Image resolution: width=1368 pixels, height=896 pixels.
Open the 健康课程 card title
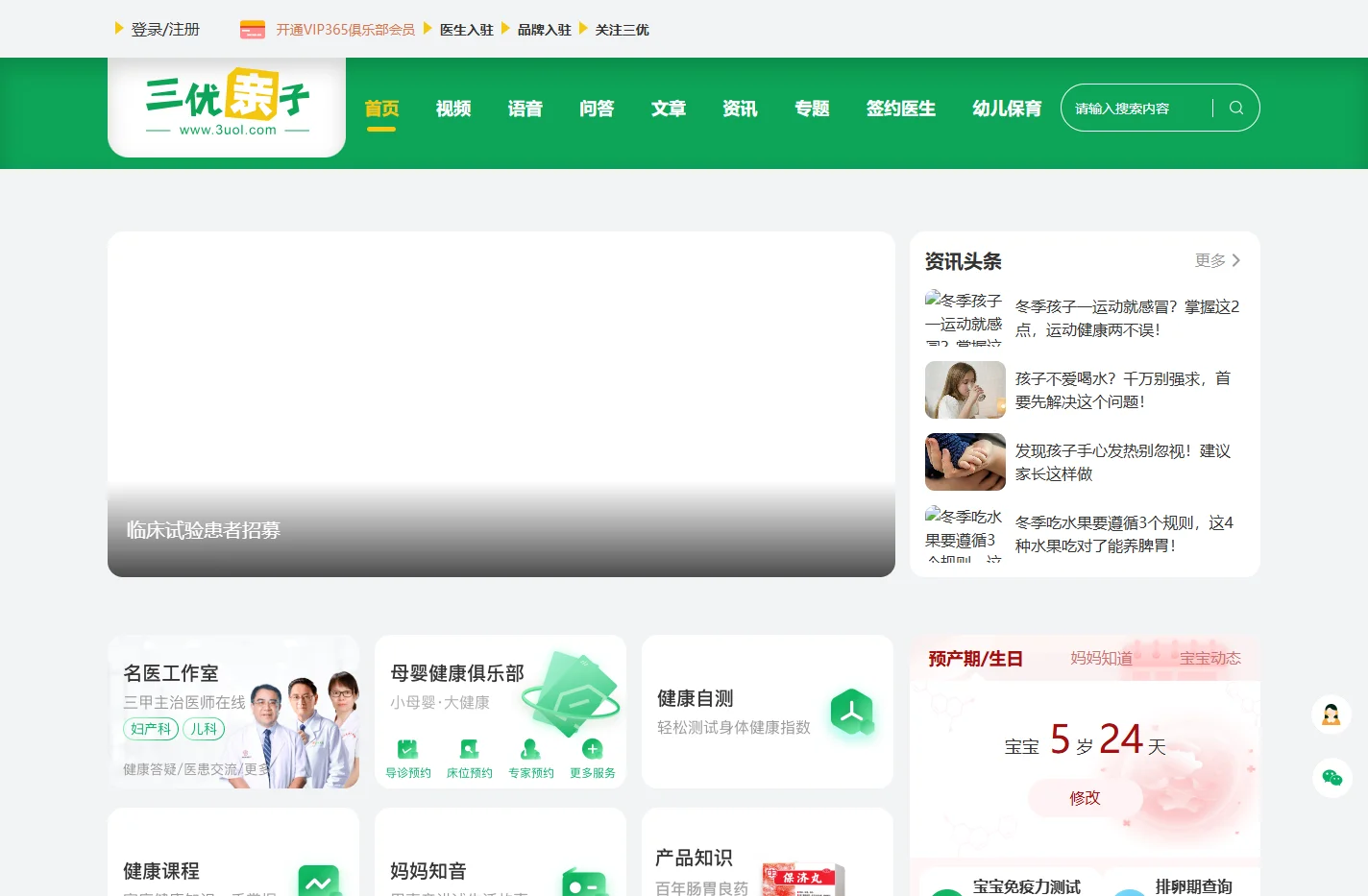tap(161, 871)
